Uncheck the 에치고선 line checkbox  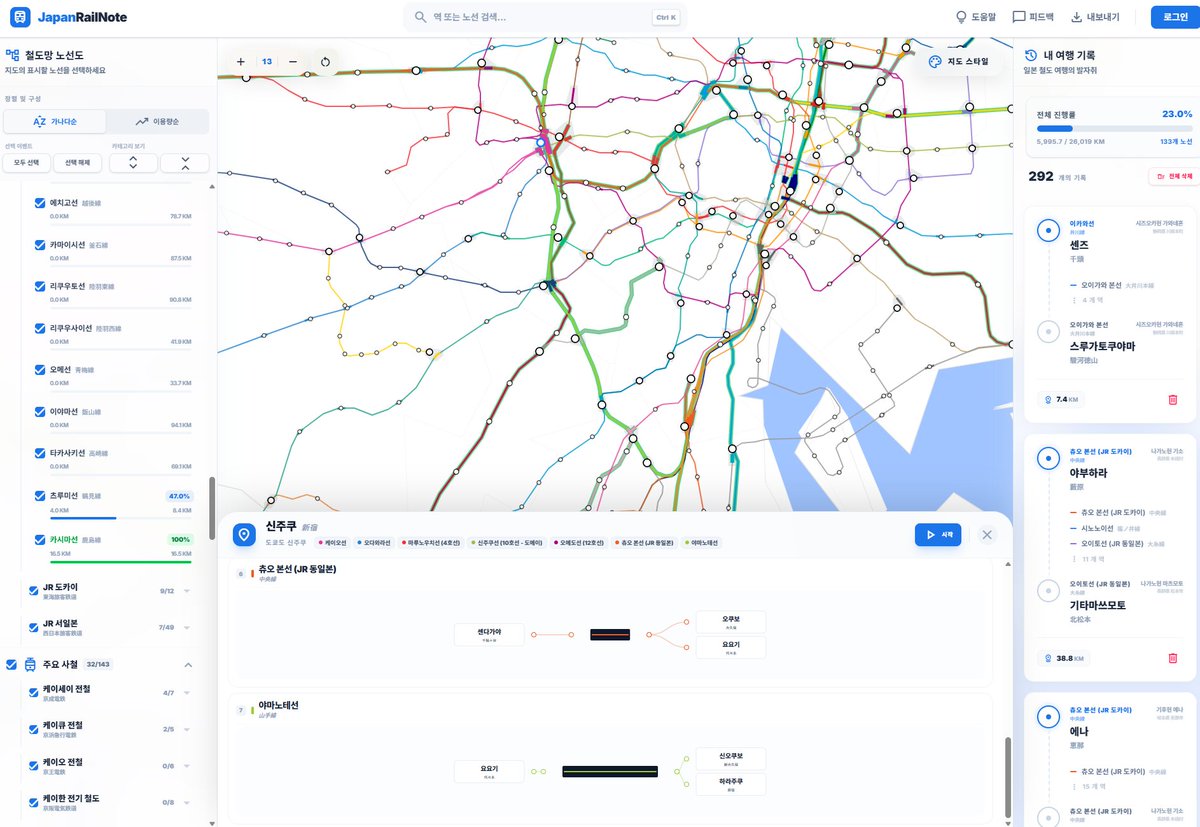pyautogui.click(x=39, y=203)
